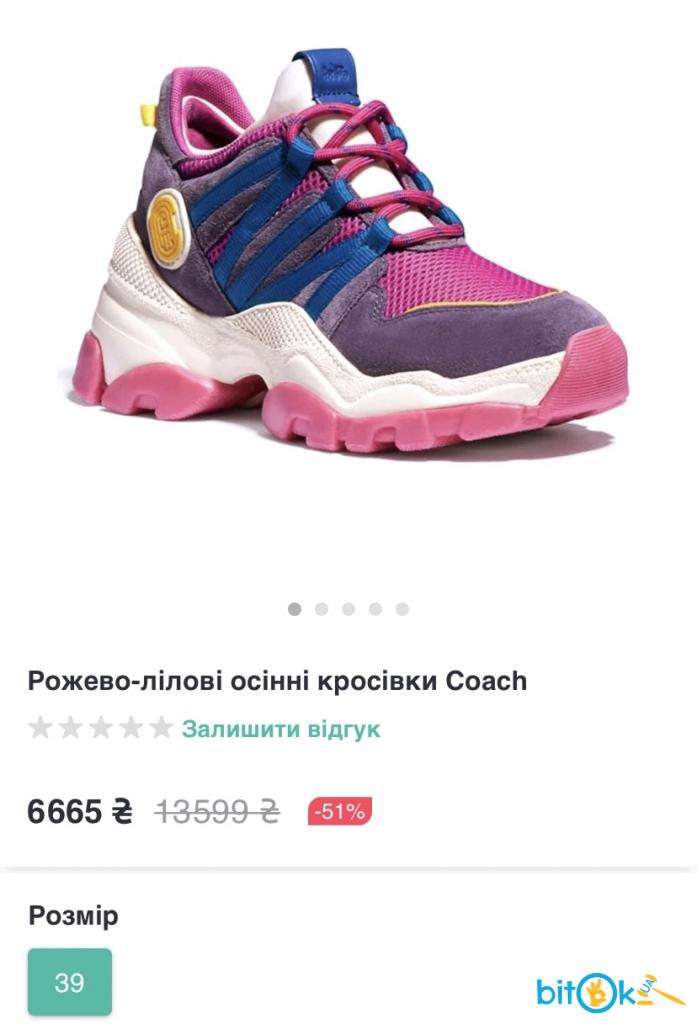Click the -51% discount badge
This screenshot has height=1024, width=697.
[340, 811]
